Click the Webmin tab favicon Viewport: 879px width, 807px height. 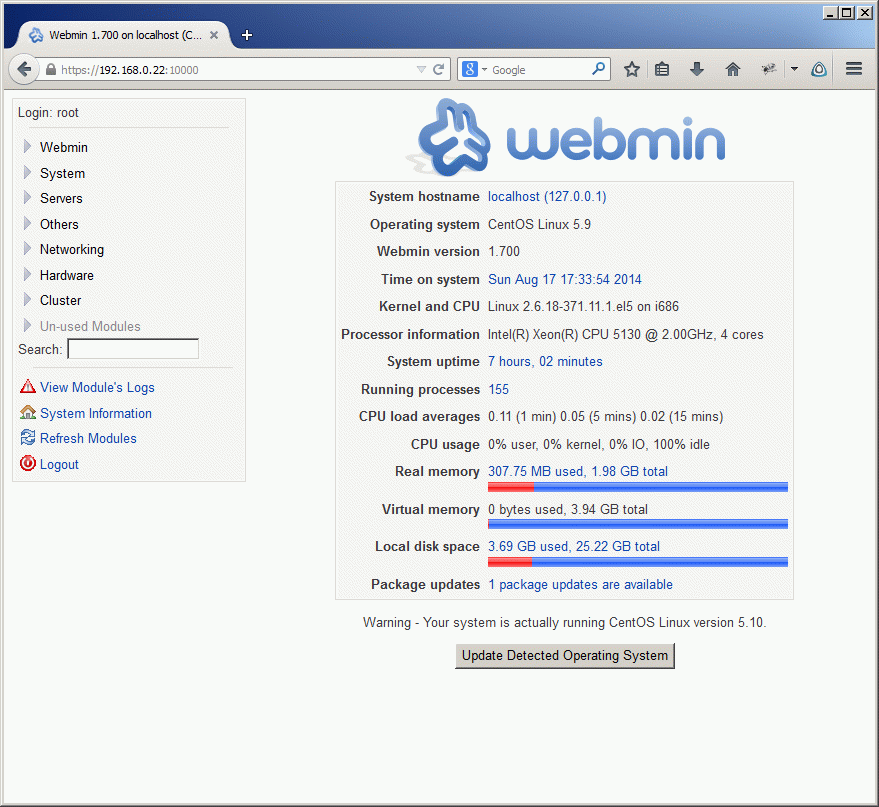point(36,35)
